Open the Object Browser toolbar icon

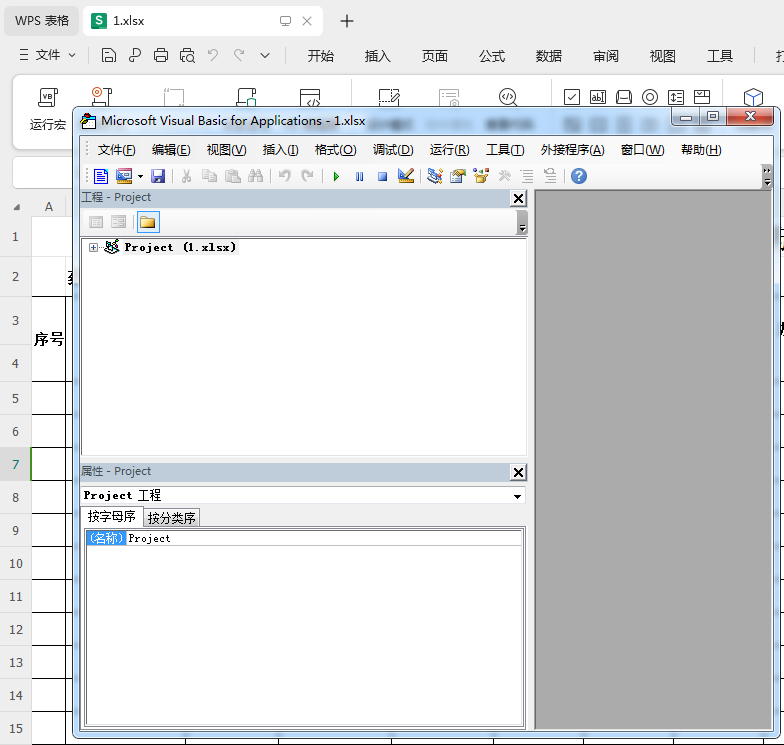click(481, 176)
